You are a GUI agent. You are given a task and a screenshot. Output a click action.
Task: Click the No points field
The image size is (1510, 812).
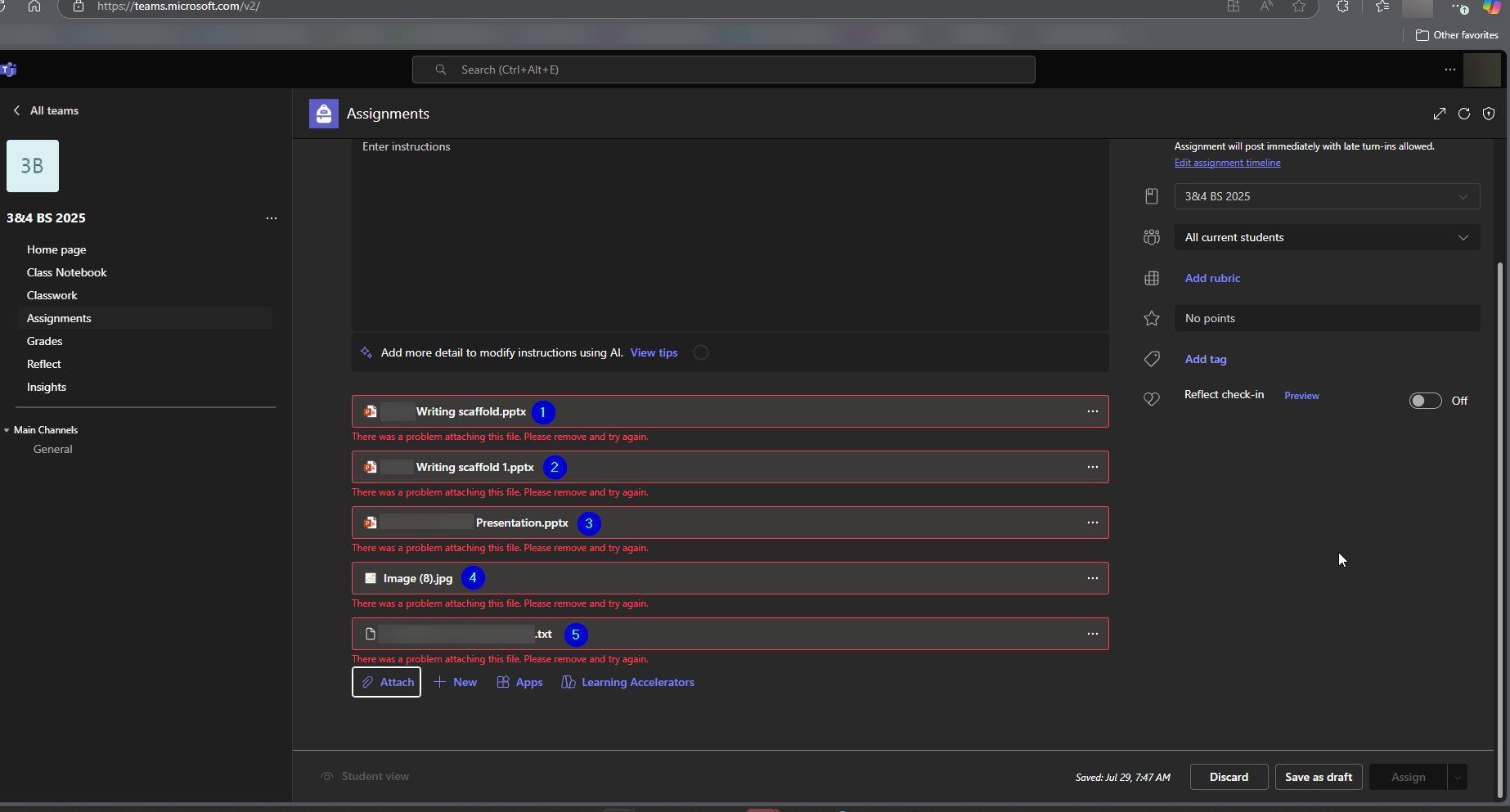(x=1327, y=318)
